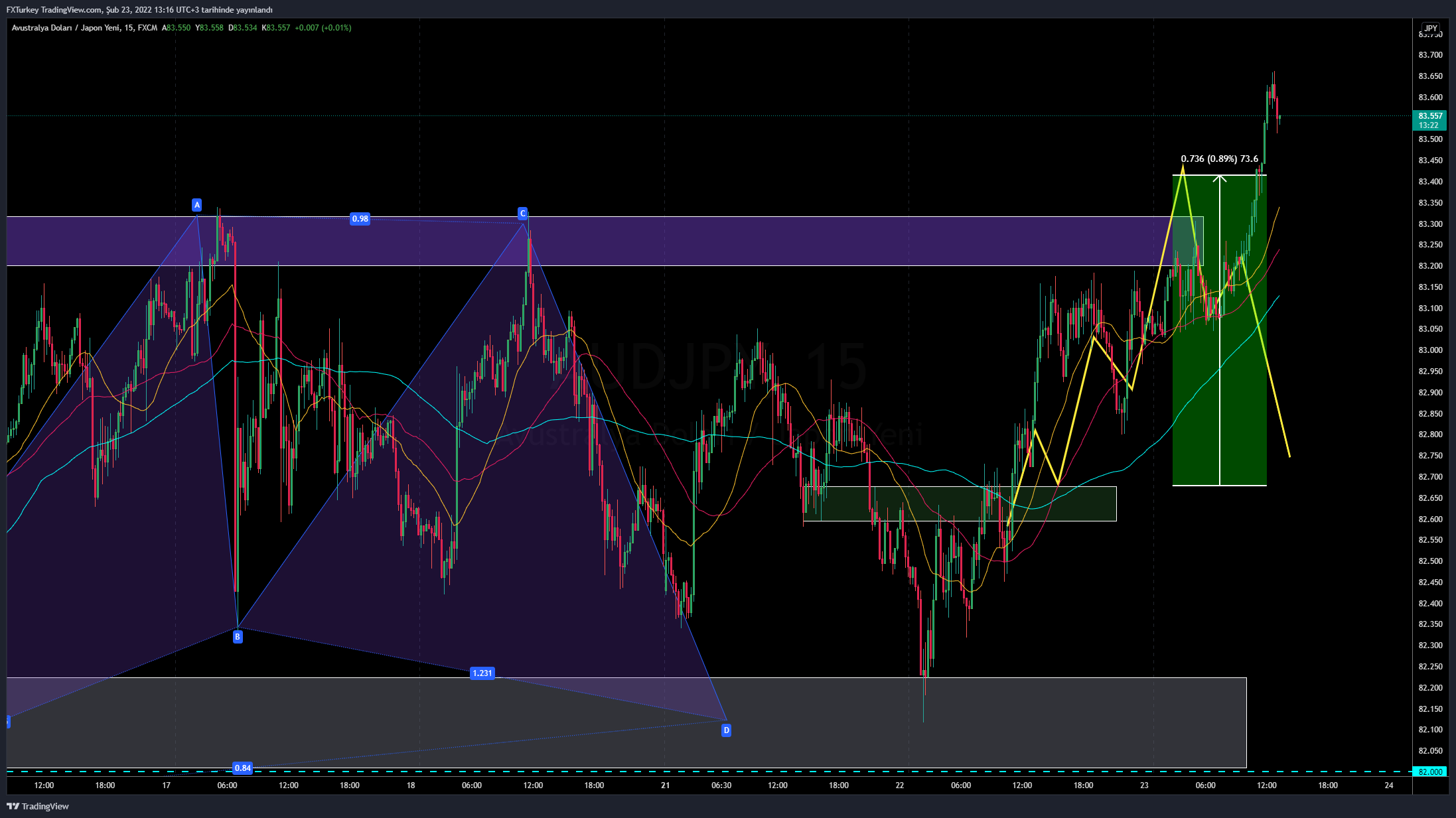Click the date label 24 on time axis

coord(1389,785)
